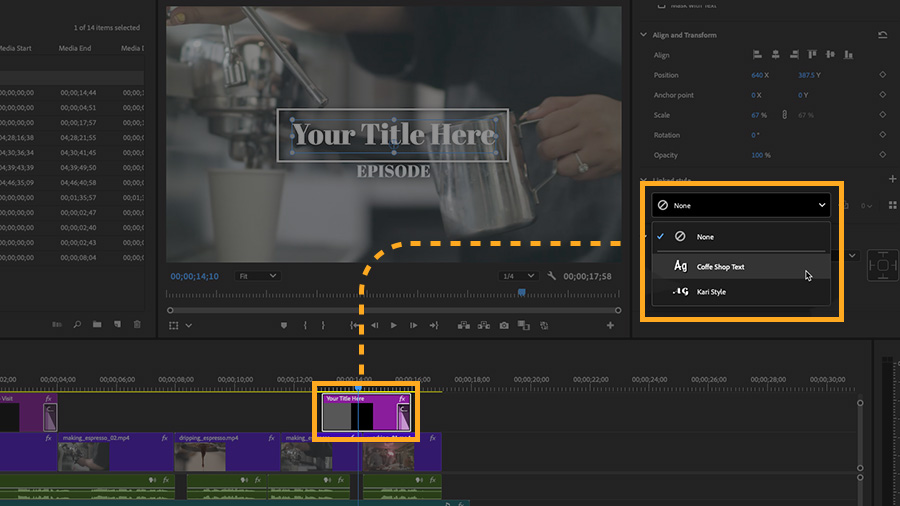The height and width of the screenshot is (506, 900).
Task: Select None in the style list
Action: tap(741, 236)
